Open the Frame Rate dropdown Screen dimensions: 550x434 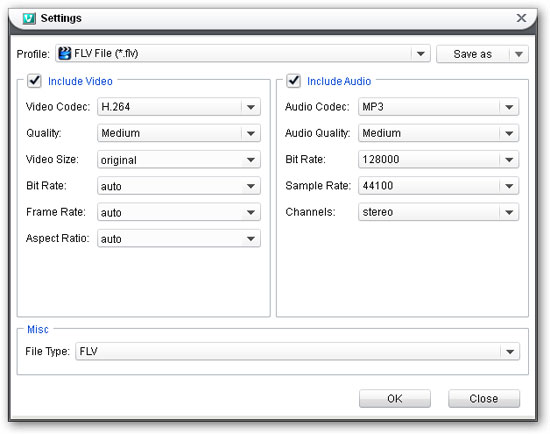(x=179, y=212)
